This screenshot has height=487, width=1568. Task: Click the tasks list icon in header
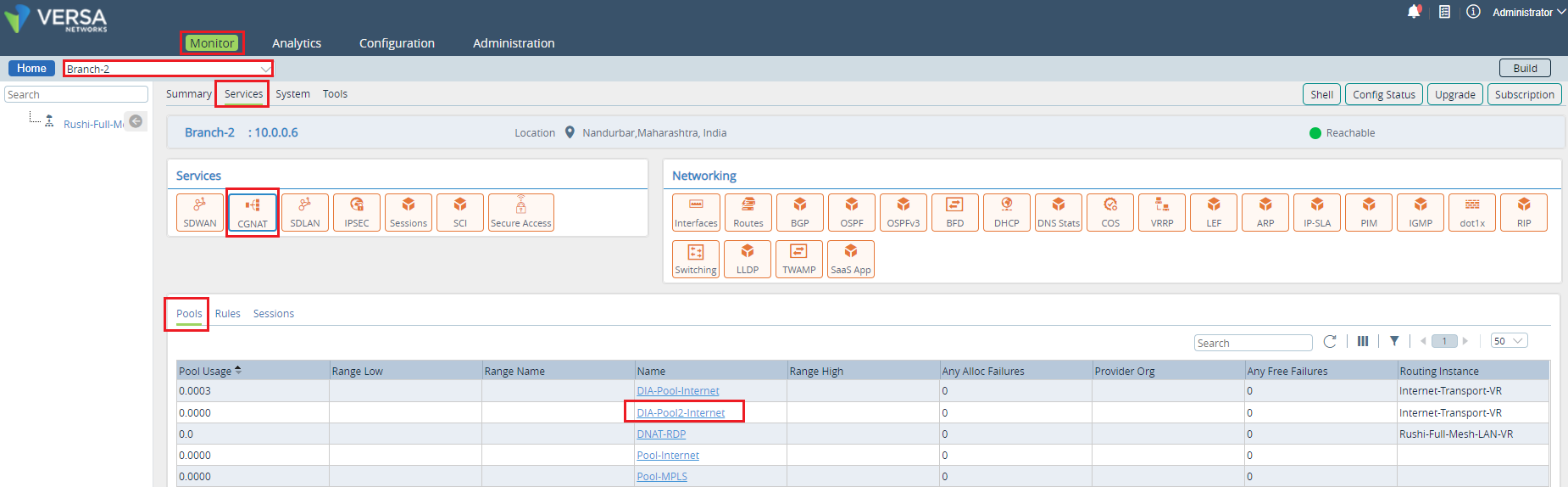click(x=1445, y=12)
